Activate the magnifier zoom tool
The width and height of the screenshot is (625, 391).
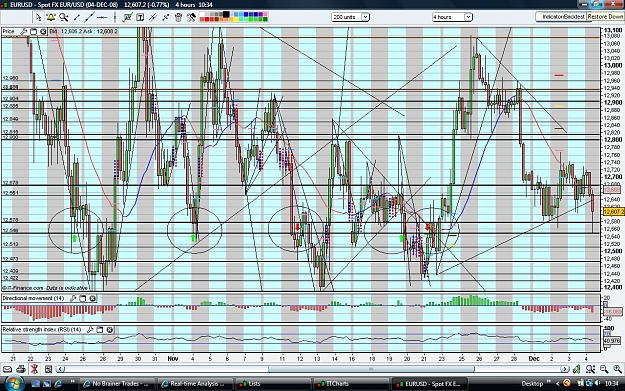coord(63,17)
